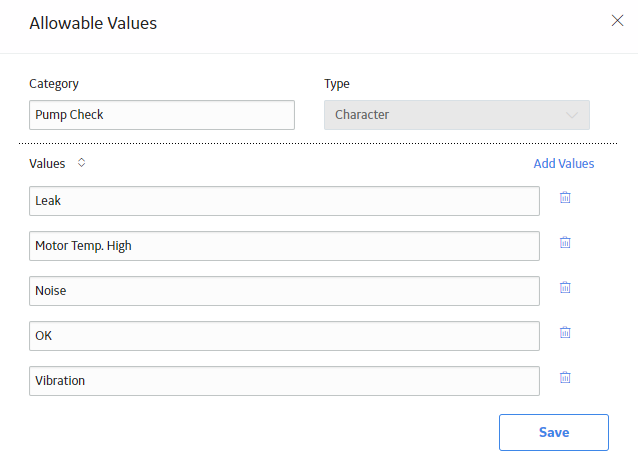Click the trash icon beside Noise
This screenshot has height=460, width=638.
click(x=565, y=288)
